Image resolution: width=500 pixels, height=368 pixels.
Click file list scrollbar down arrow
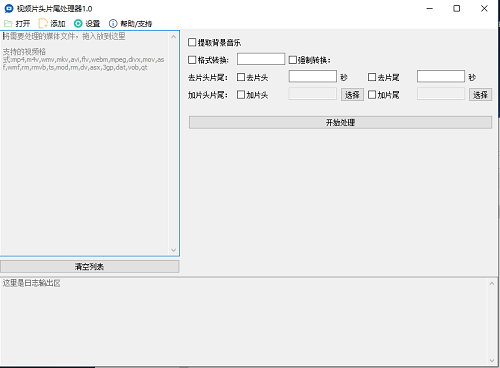pyautogui.click(x=173, y=250)
